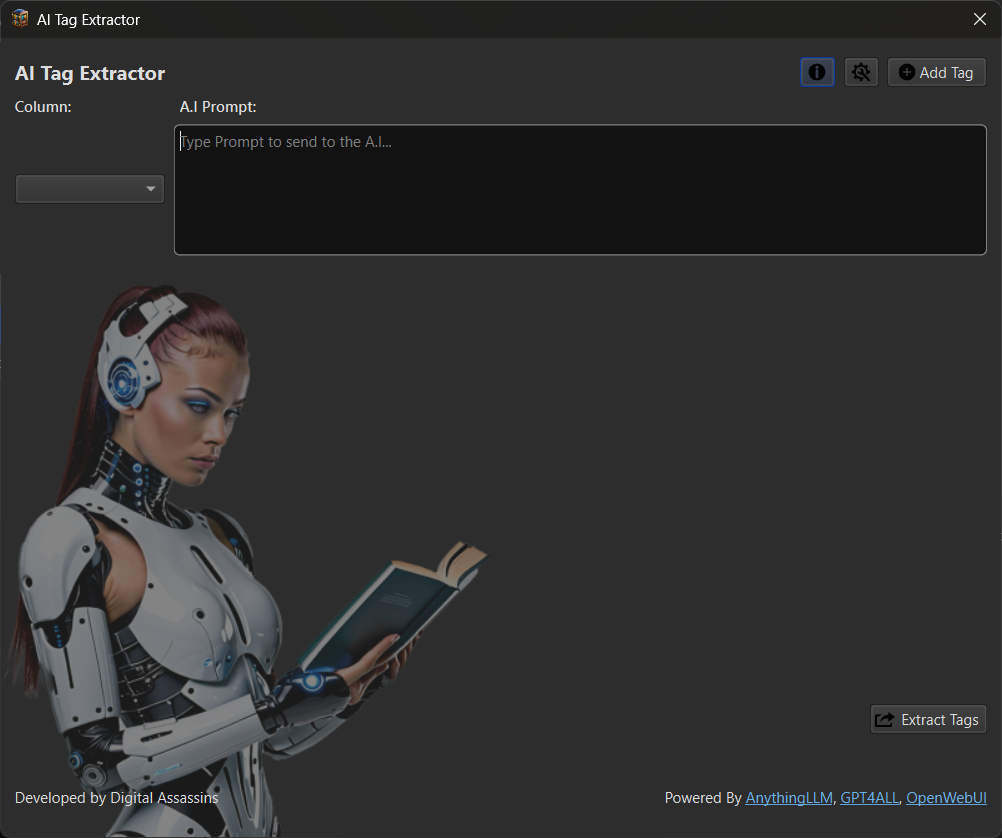
Task: Click the Extract Tags button
Action: point(928,720)
